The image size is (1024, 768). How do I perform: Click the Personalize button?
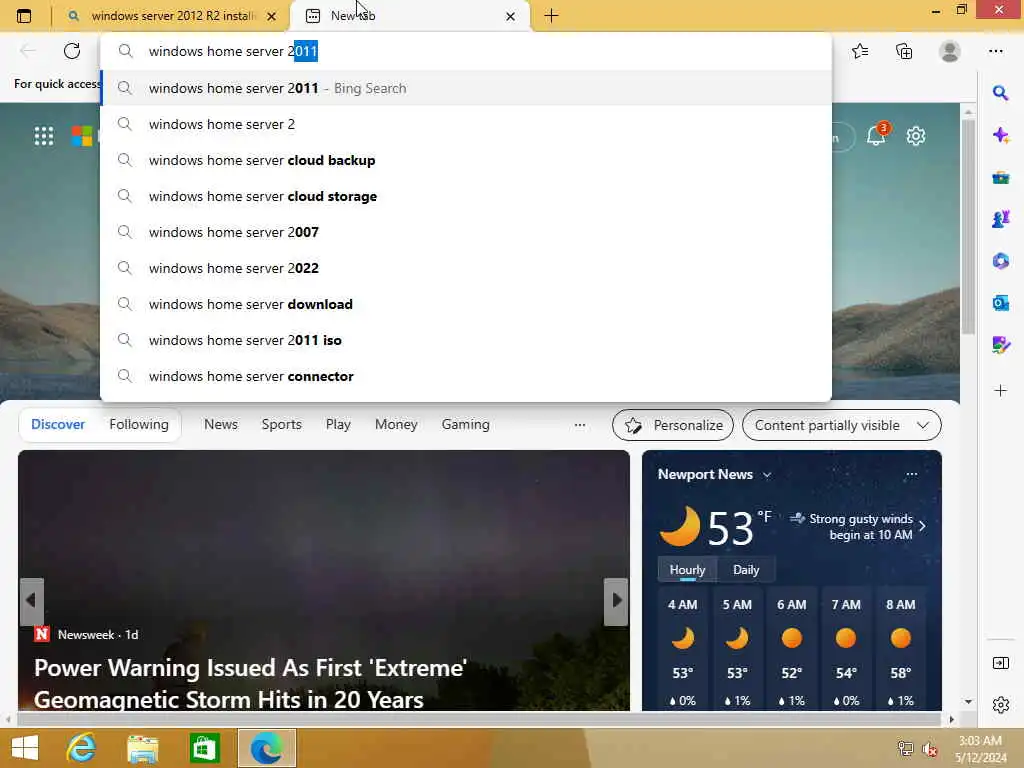[673, 425]
